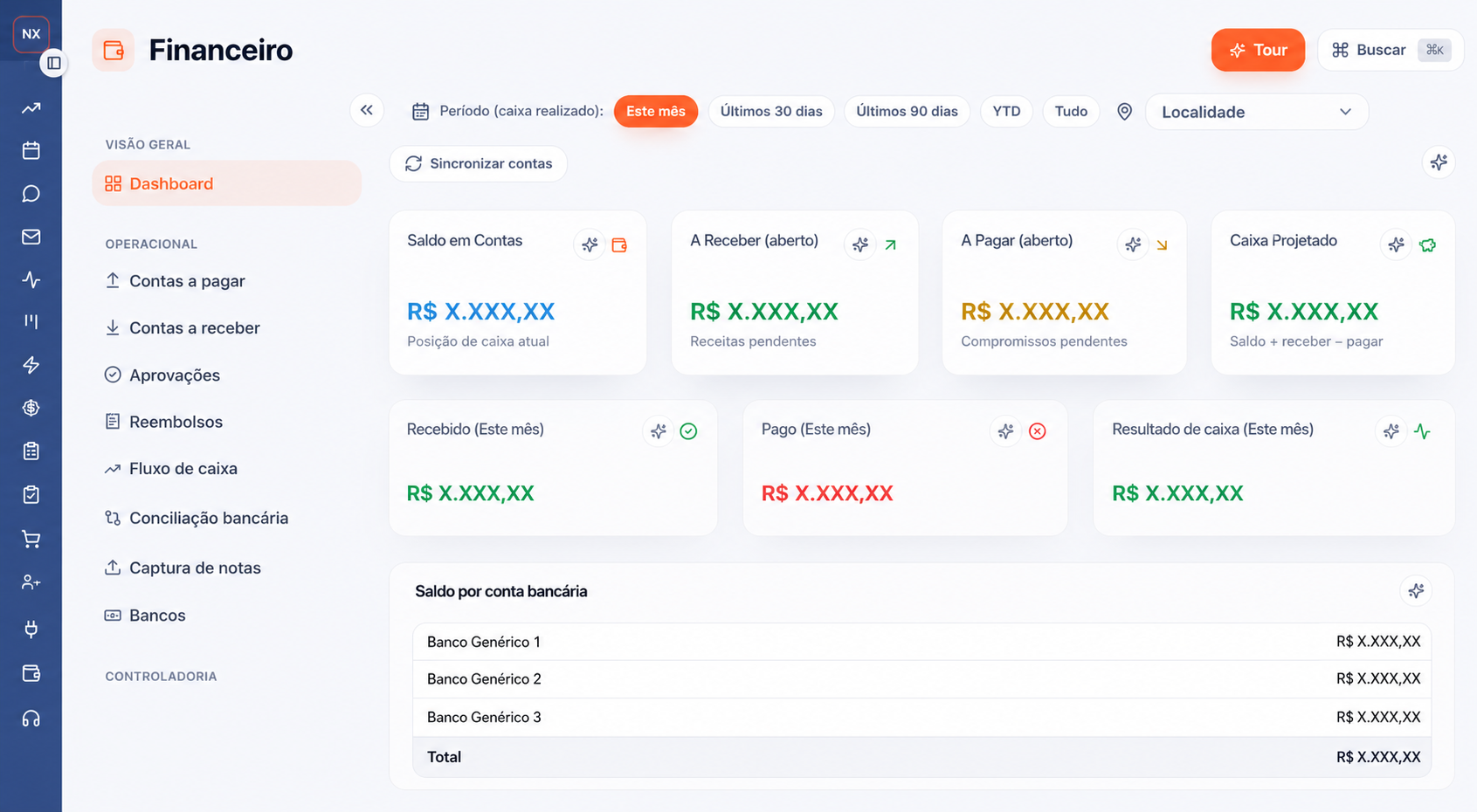
Task: Open the headset support rail icon
Action: tap(31, 719)
